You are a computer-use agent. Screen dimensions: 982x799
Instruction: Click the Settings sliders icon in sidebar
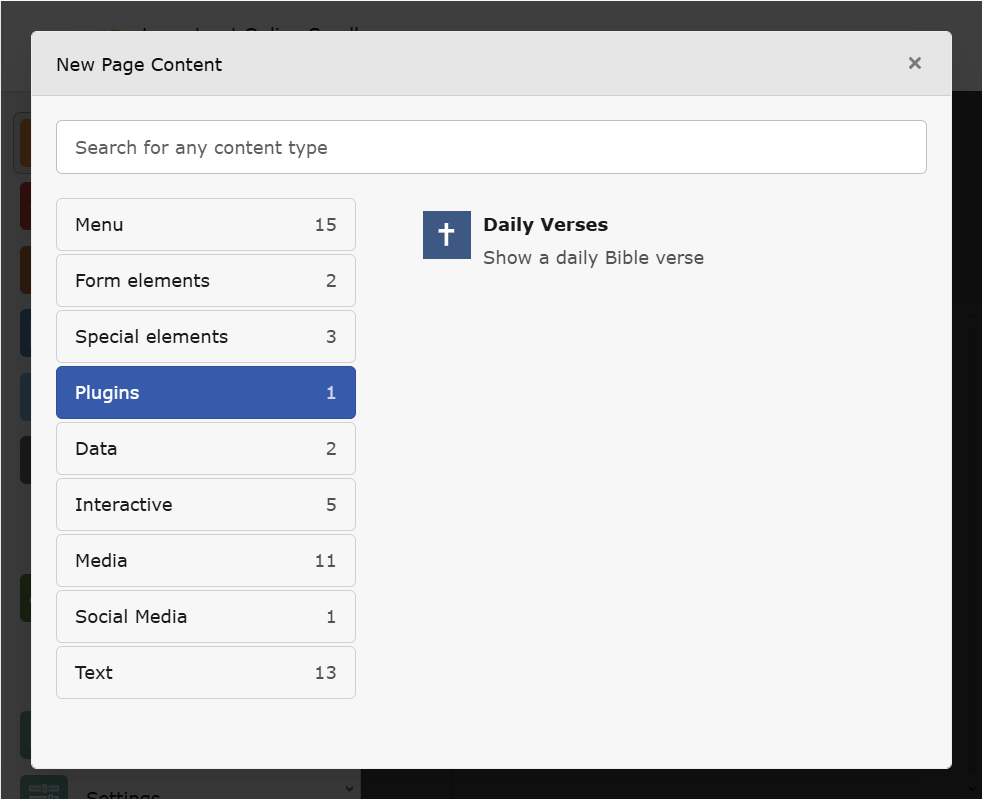click(x=44, y=789)
